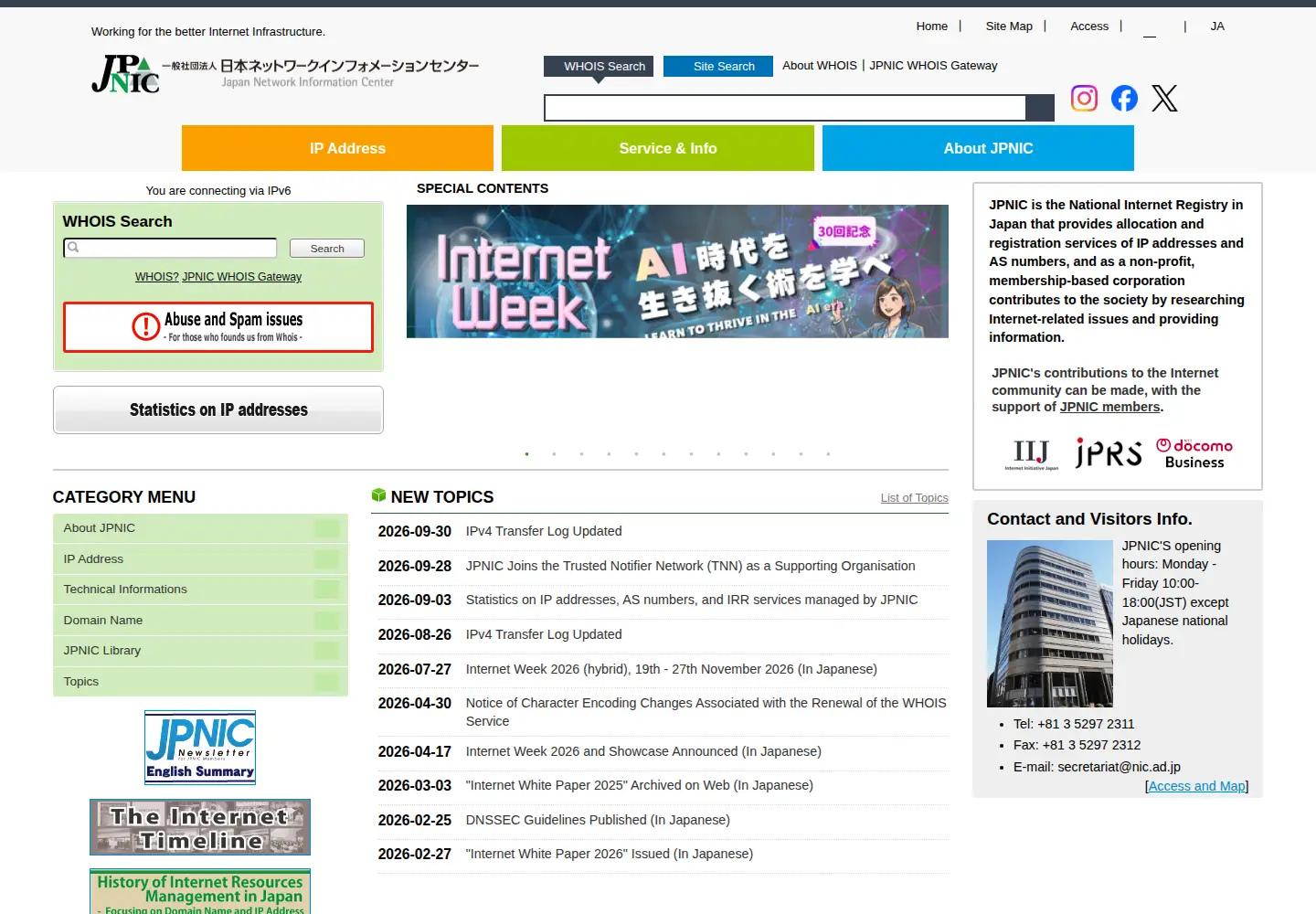
Task: Open the JPRS member logo
Action: pyautogui.click(x=1109, y=453)
